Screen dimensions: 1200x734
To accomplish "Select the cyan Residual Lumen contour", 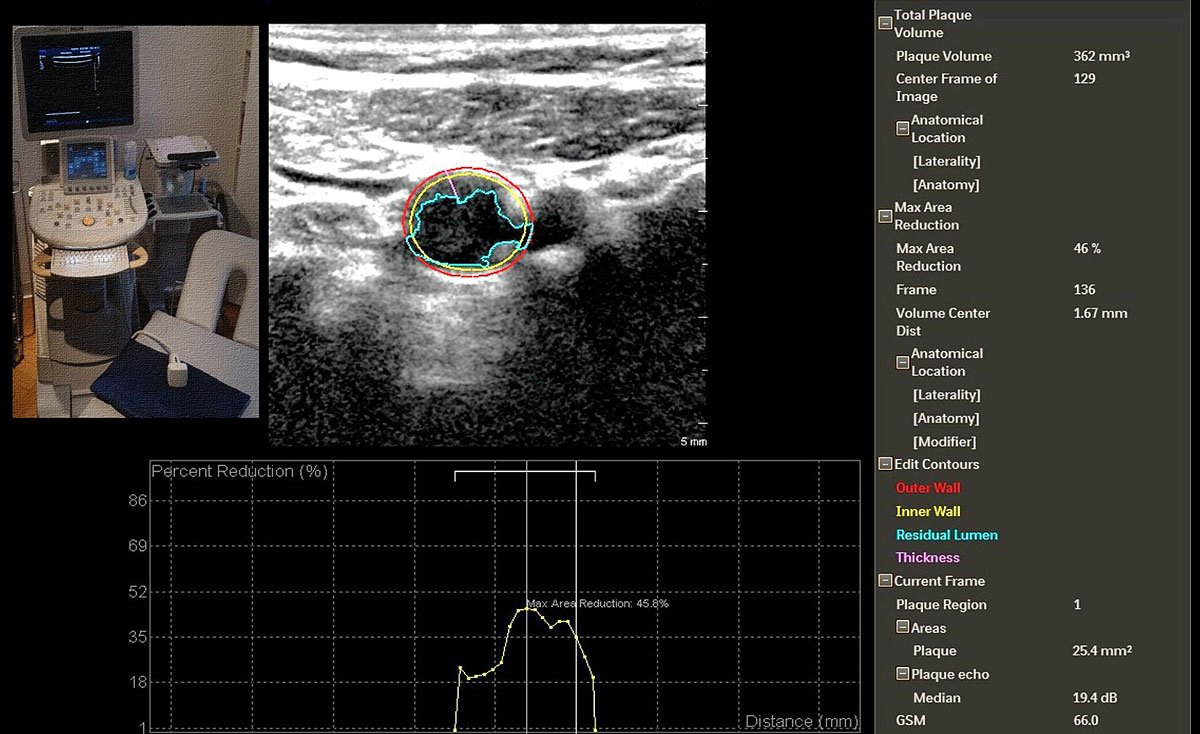I will [946, 535].
